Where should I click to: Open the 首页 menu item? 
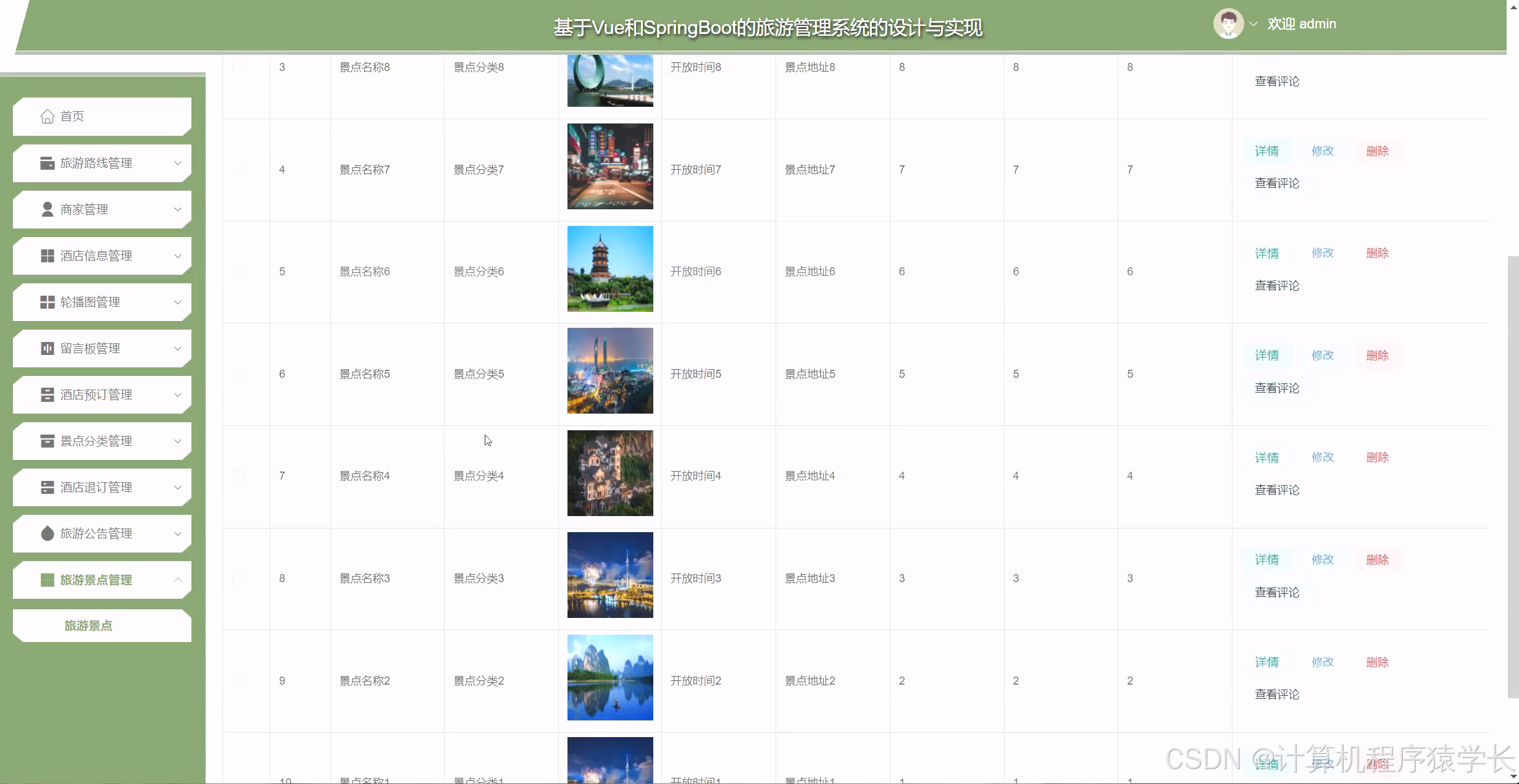(102, 117)
